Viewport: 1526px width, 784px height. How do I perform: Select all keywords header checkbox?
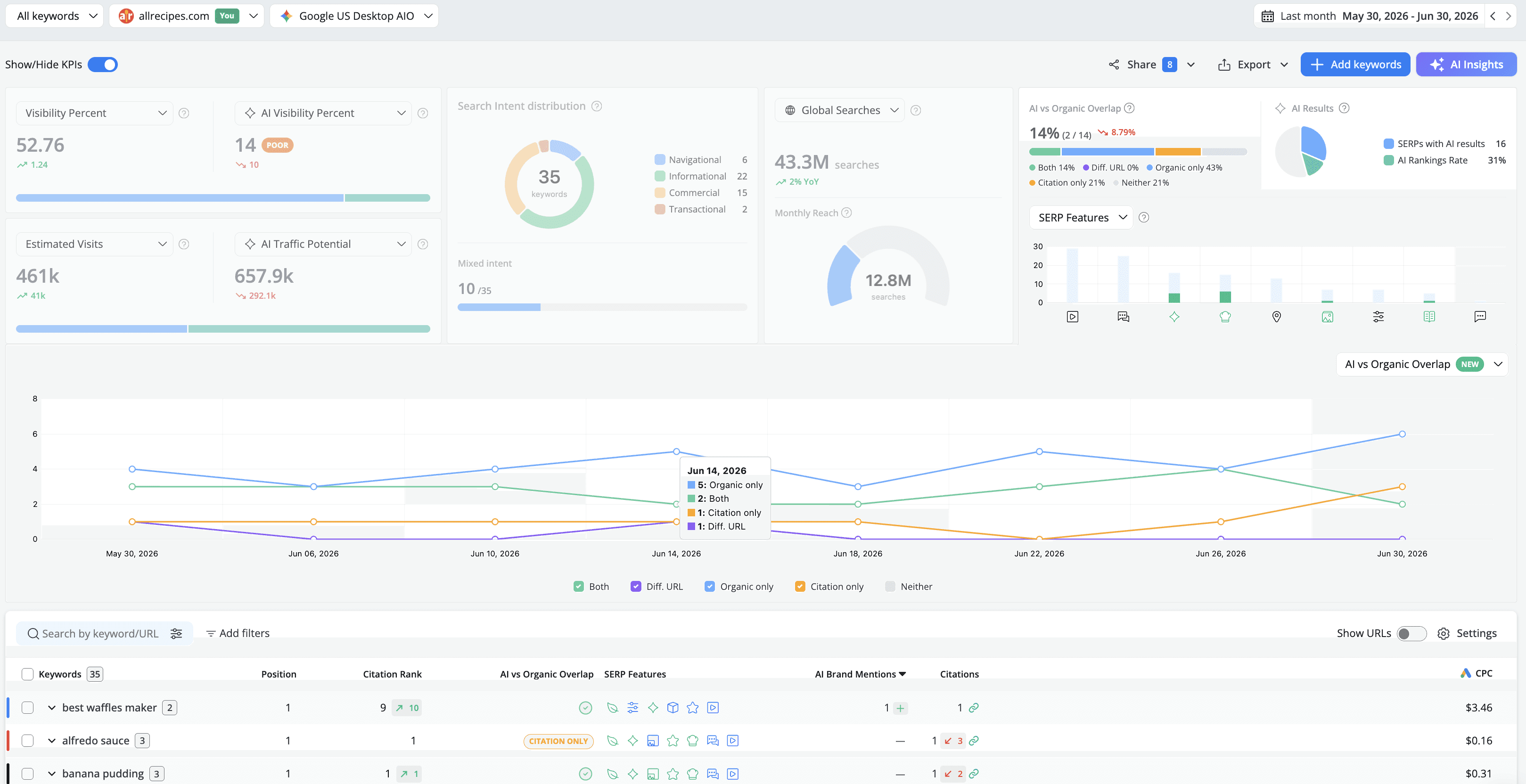[27, 674]
